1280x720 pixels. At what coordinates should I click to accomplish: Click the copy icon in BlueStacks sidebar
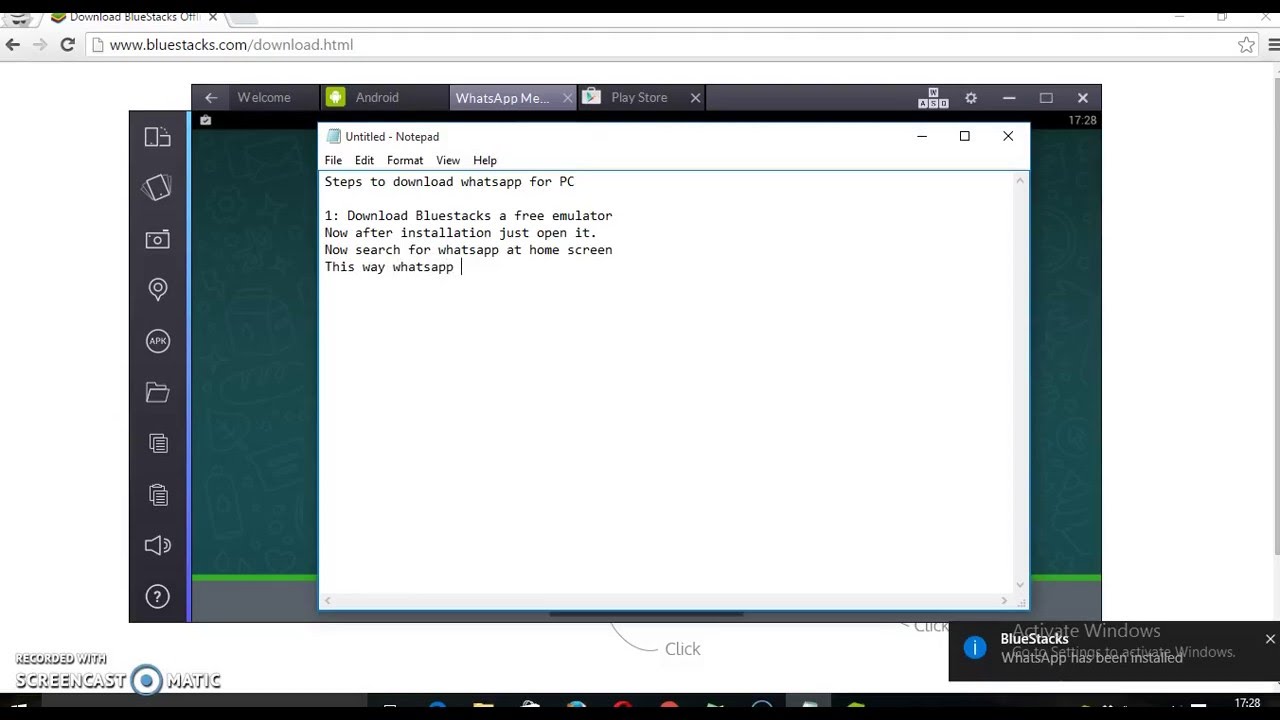click(x=157, y=443)
